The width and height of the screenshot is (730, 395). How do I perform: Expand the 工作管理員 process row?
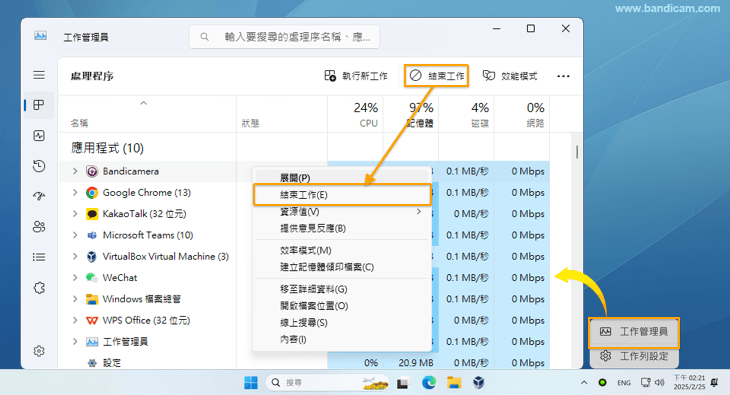coord(75,341)
